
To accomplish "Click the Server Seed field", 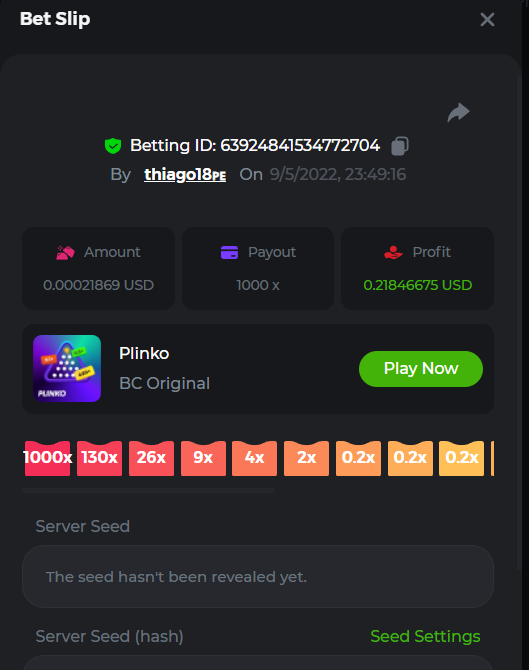I will [x=258, y=576].
